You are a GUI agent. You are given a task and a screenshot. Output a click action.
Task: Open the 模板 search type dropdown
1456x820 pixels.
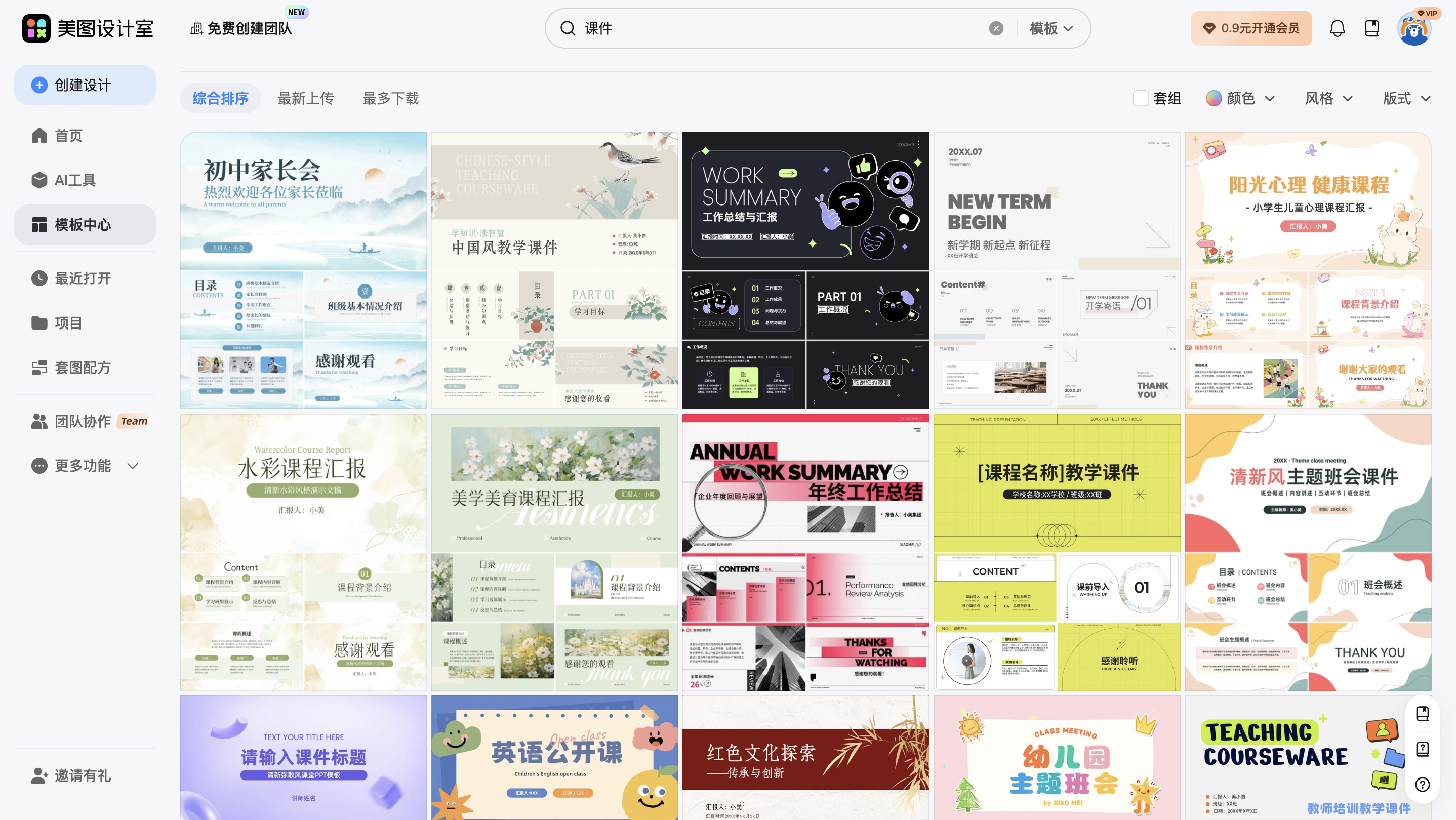pos(1050,28)
